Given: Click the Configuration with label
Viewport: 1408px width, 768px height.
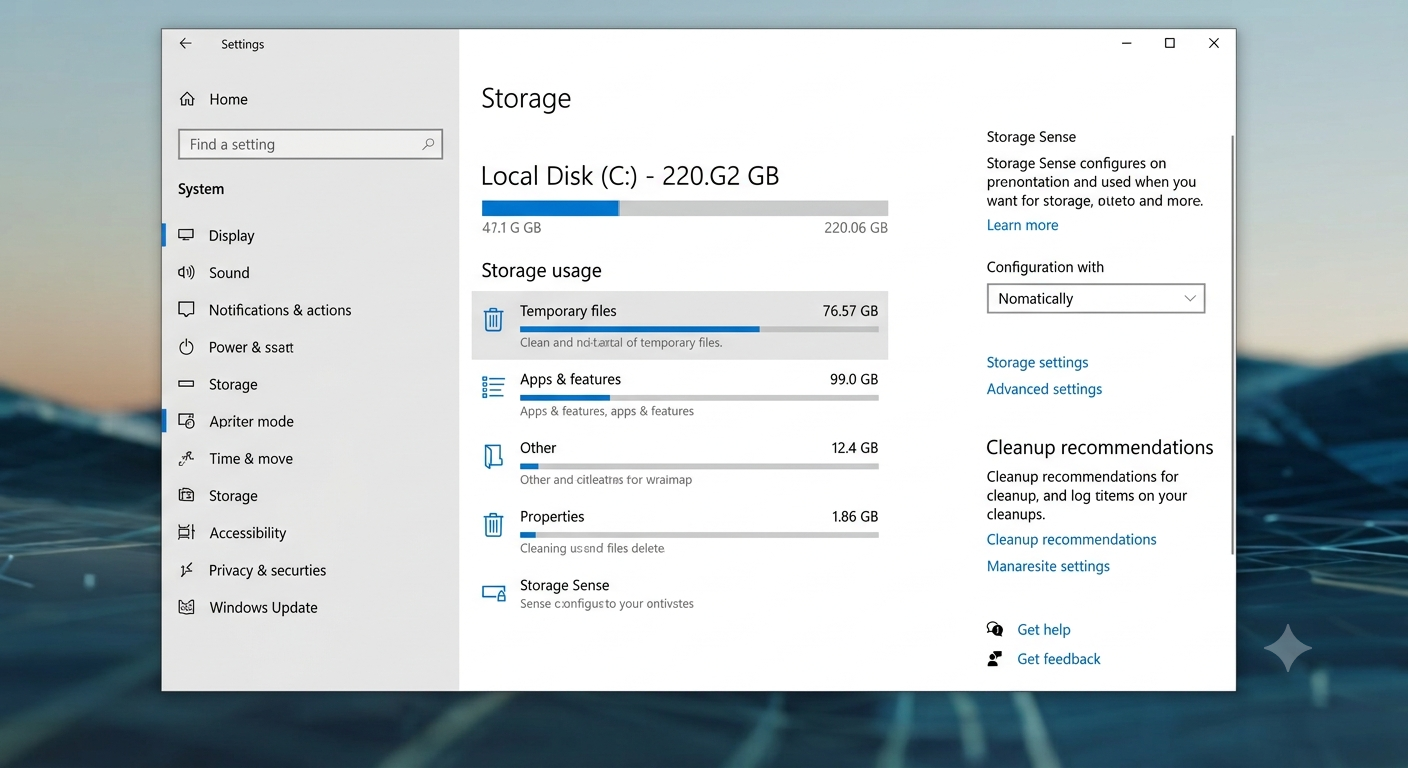Looking at the screenshot, I should (1045, 267).
